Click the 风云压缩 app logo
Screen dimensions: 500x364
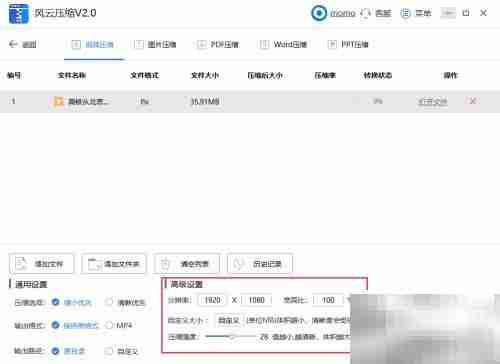[x=19, y=14]
